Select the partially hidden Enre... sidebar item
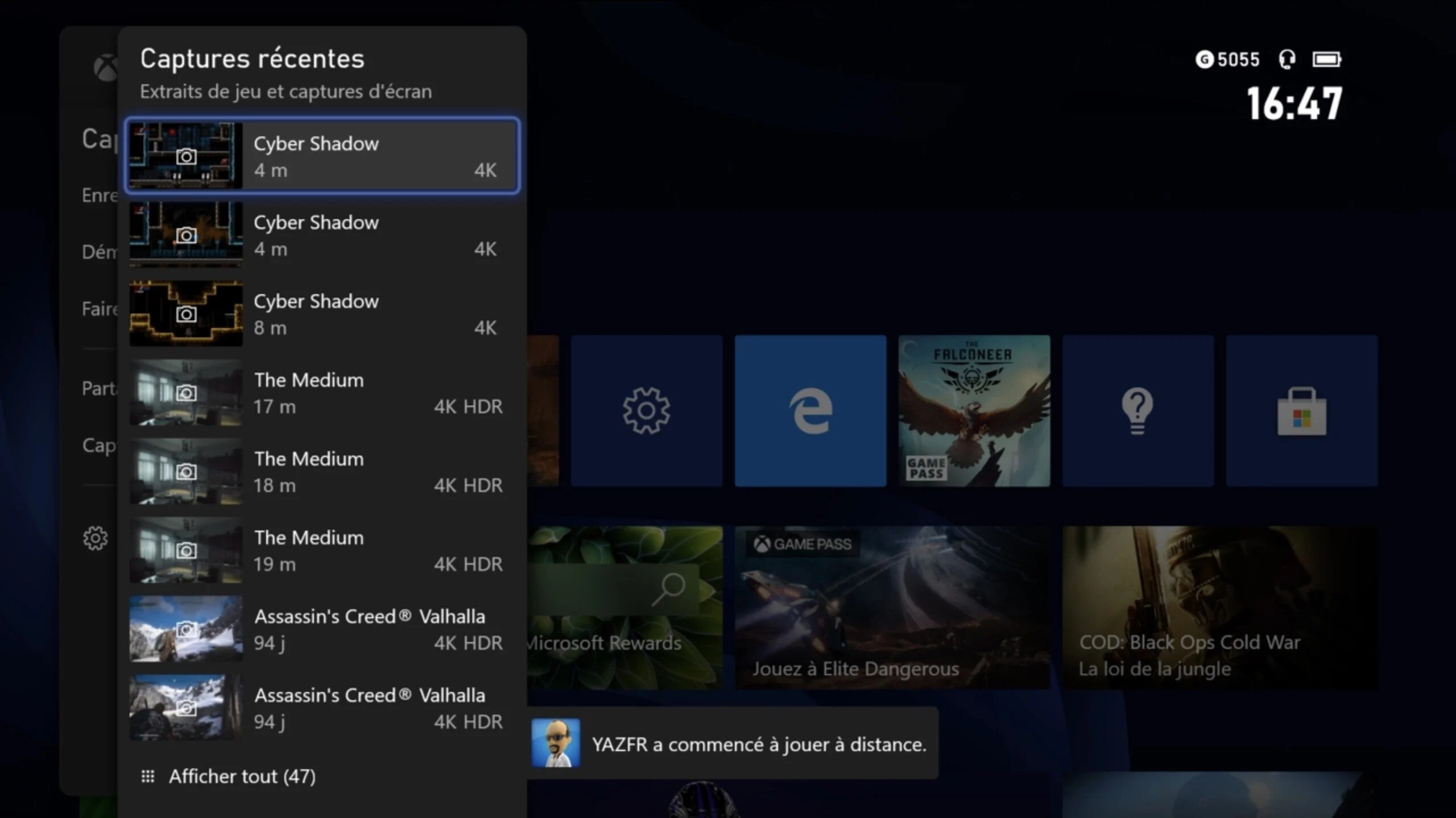This screenshot has height=818, width=1456. click(100, 195)
